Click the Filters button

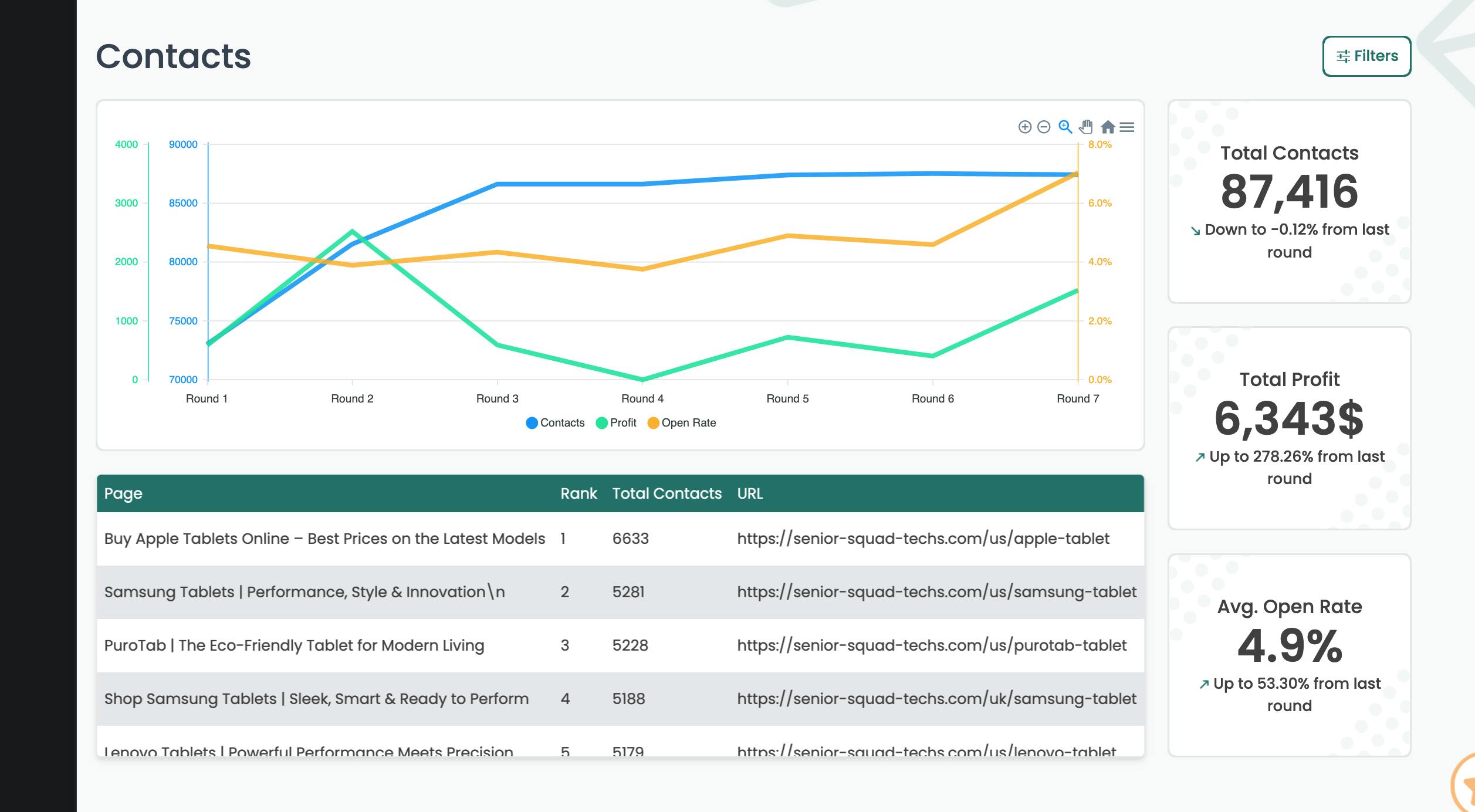[1367, 56]
